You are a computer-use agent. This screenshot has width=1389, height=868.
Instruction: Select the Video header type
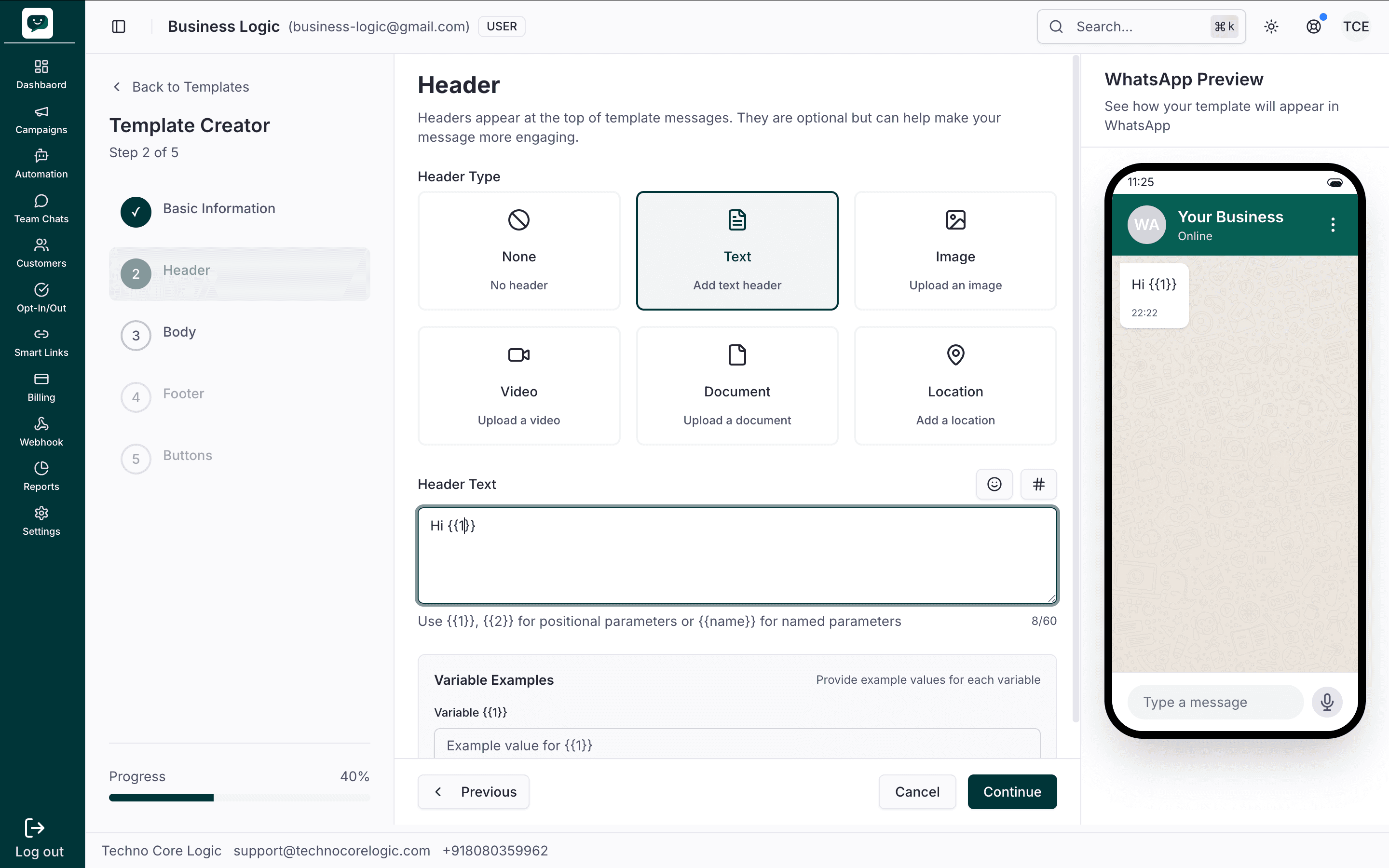[519, 386]
